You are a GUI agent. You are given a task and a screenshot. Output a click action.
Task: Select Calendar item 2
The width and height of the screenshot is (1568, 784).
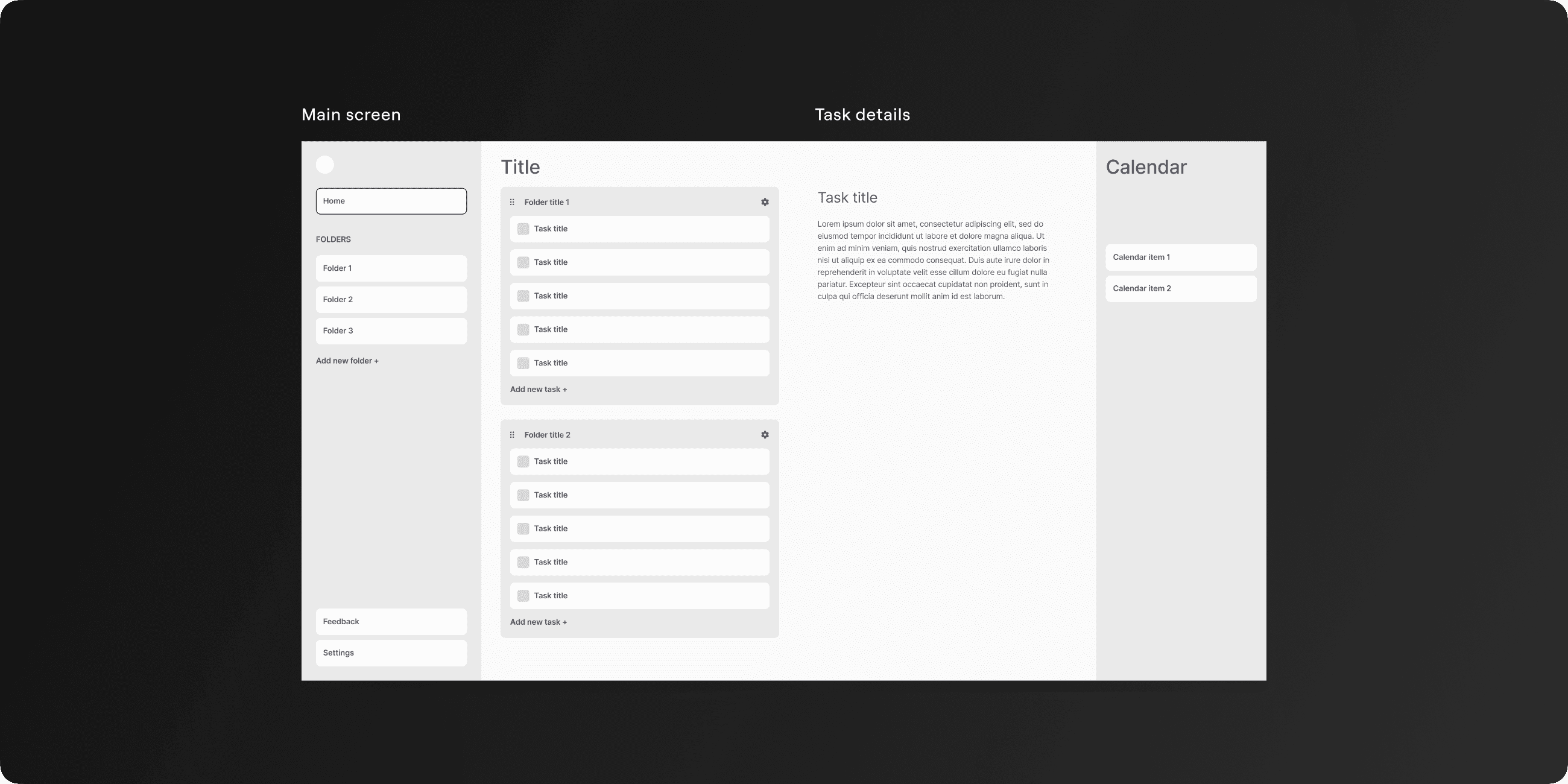coord(1180,288)
